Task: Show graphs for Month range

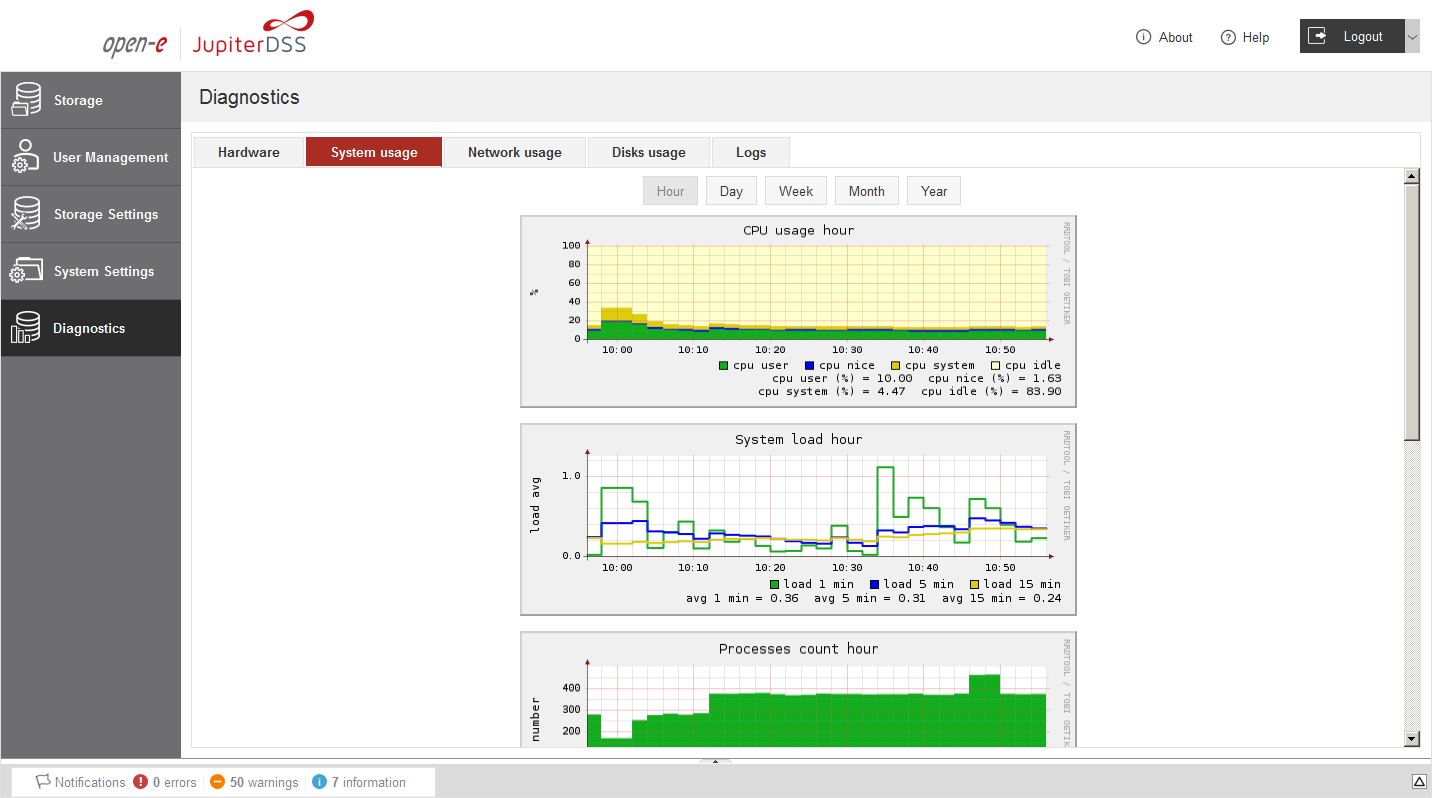Action: coord(867,191)
